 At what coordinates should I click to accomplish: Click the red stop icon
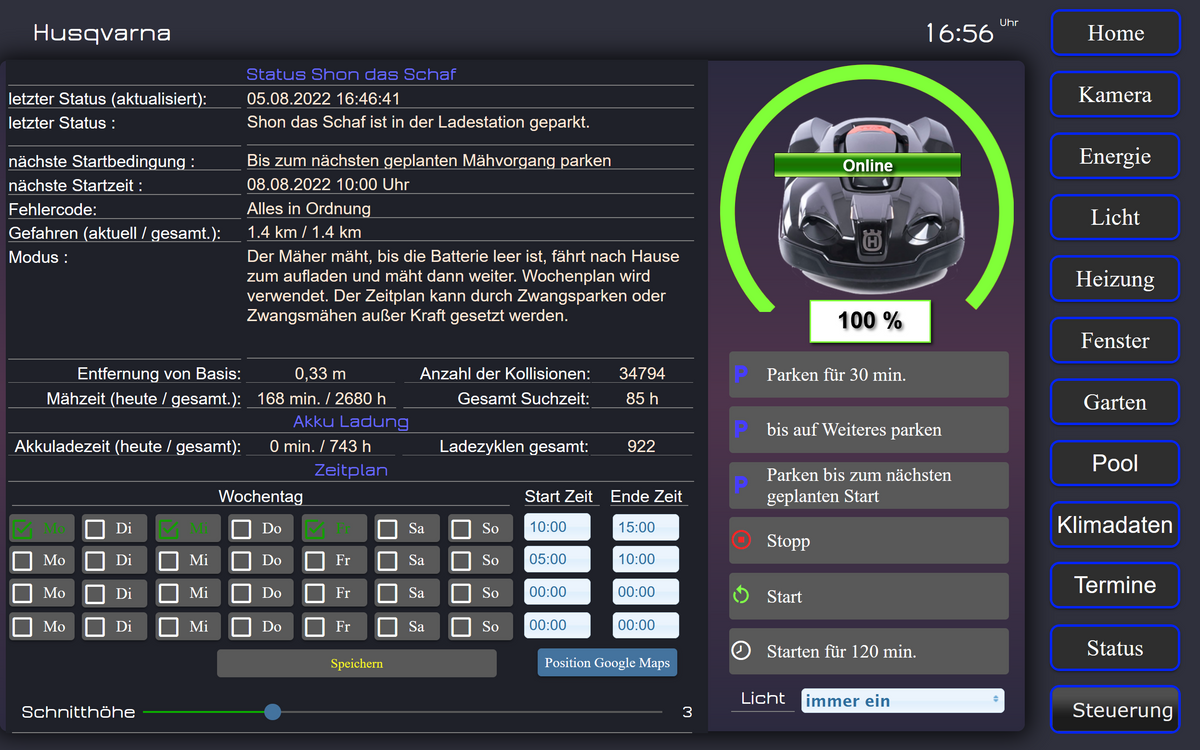coord(741,541)
